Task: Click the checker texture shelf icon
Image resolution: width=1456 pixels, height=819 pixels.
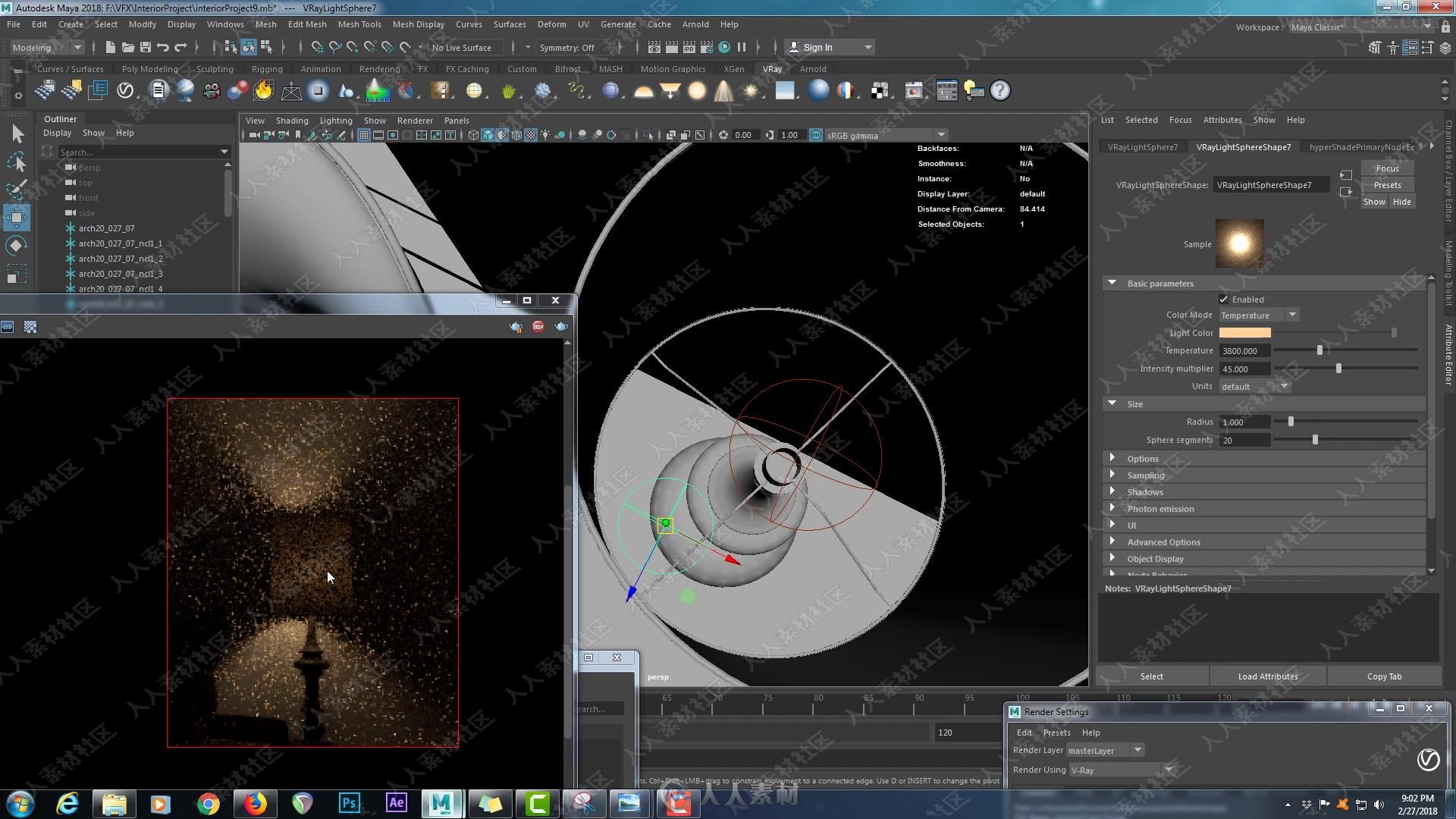Action: pyautogui.click(x=880, y=91)
